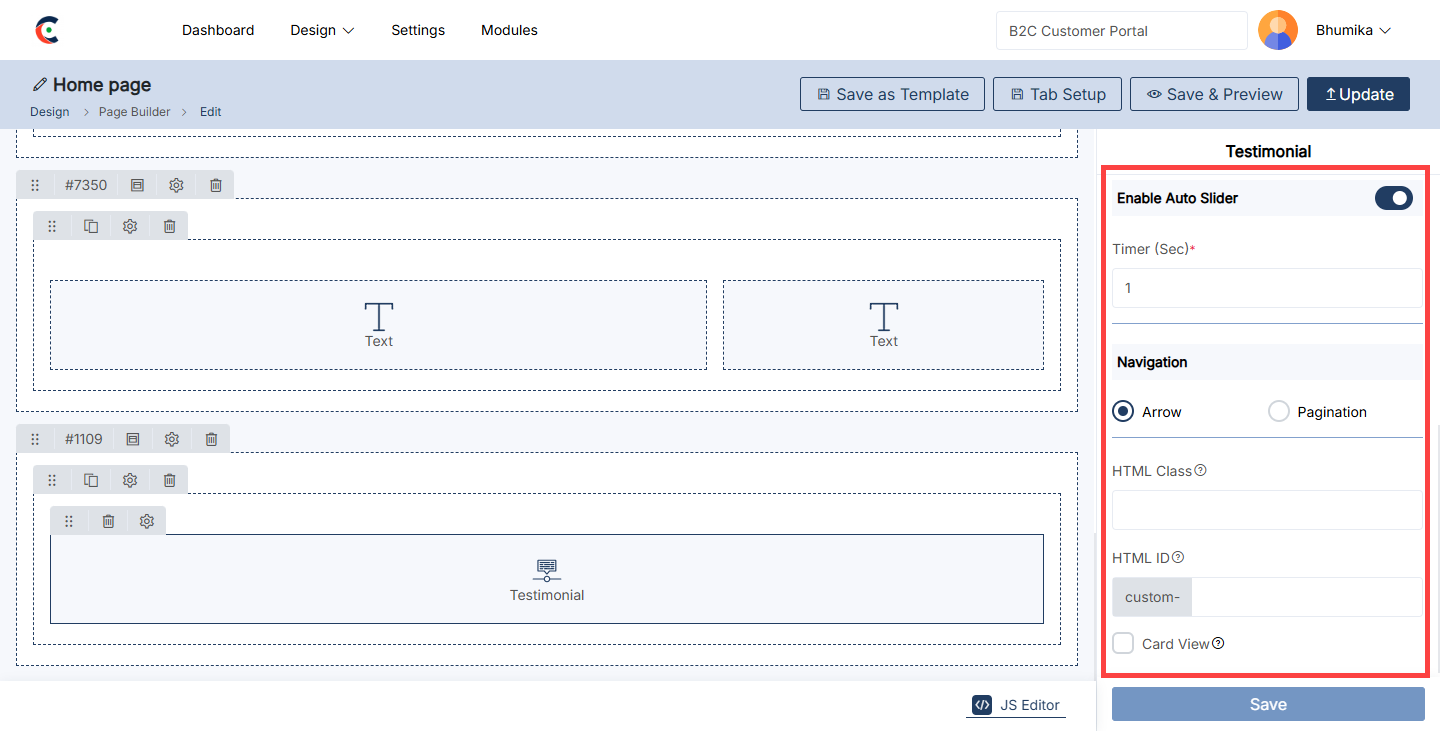The image size is (1440, 731).
Task: Open settings gear for section #7350
Action: click(x=176, y=185)
